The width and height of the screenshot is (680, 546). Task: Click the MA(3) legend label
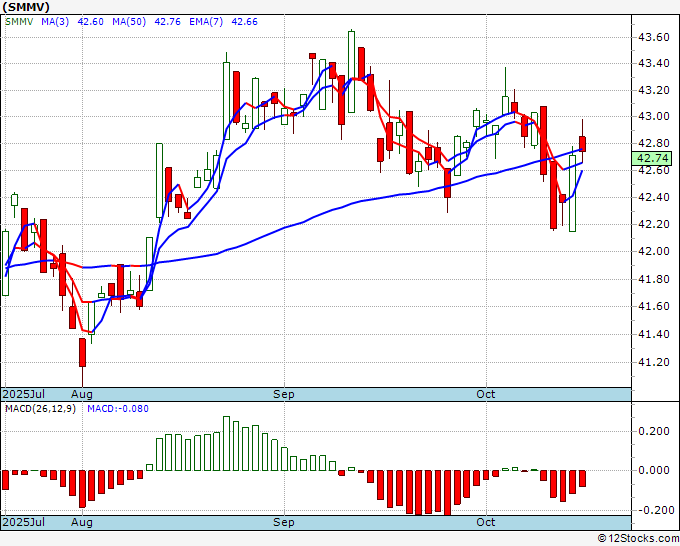[x=55, y=22]
